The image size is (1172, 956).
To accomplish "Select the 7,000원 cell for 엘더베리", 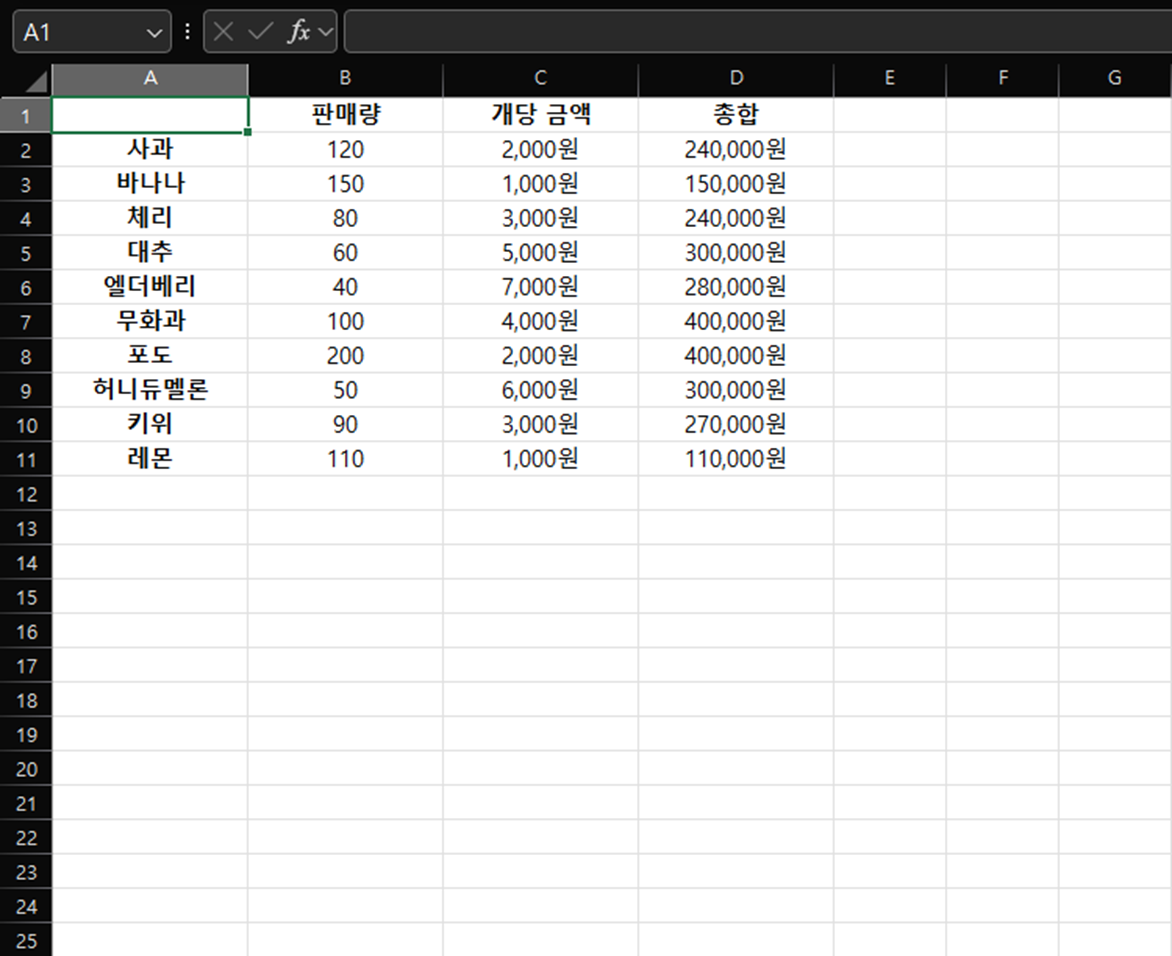I will coord(540,286).
